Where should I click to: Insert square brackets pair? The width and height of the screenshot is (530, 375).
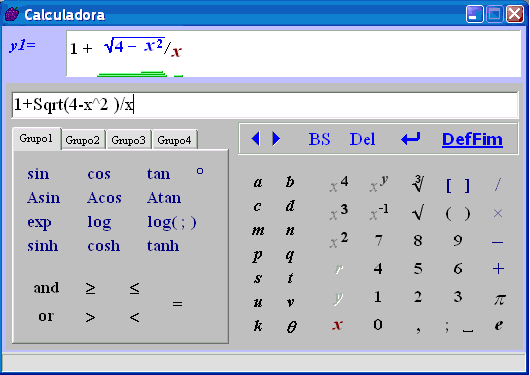pos(458,186)
